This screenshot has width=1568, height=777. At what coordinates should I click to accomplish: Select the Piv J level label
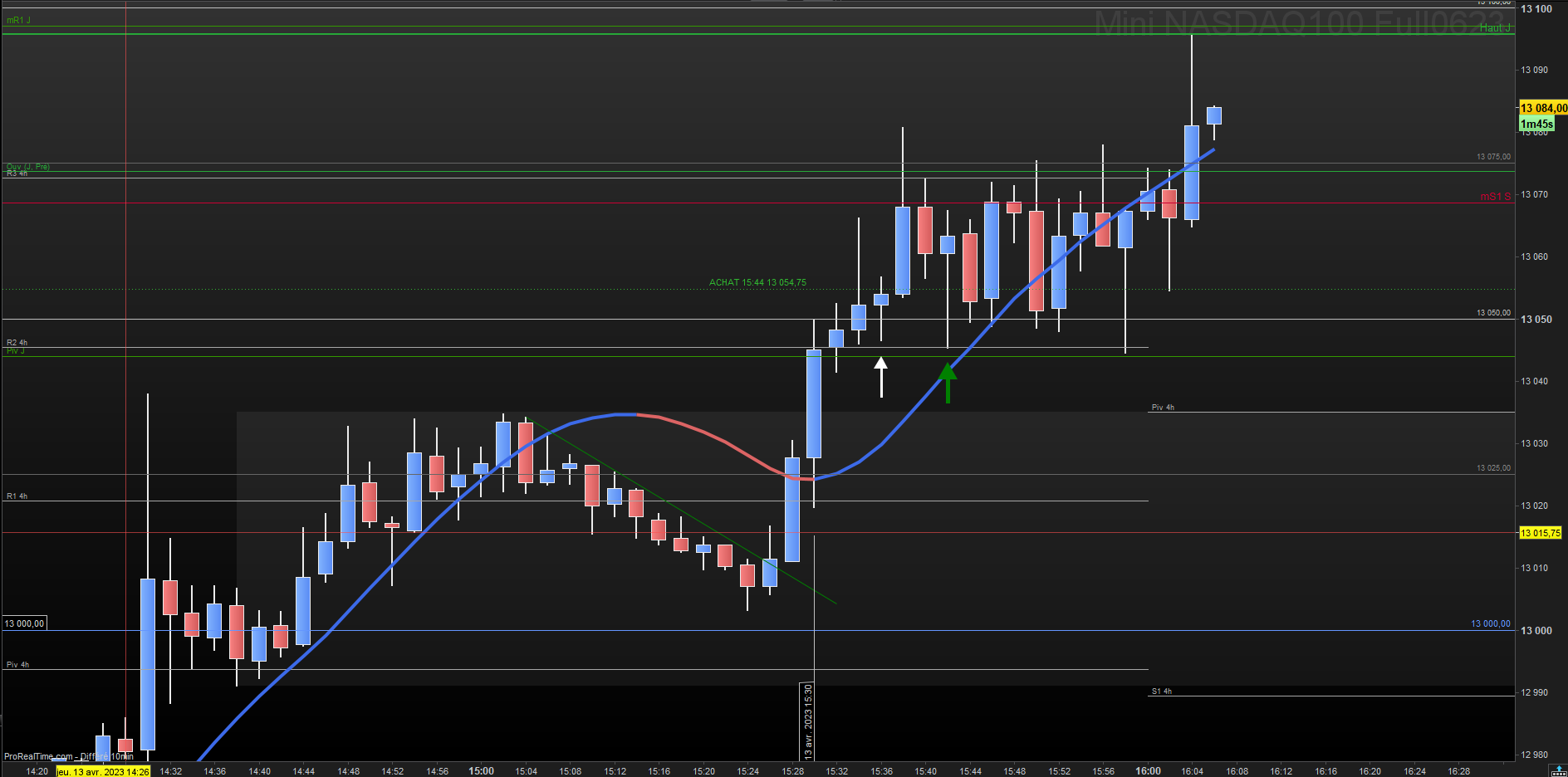coord(16,351)
